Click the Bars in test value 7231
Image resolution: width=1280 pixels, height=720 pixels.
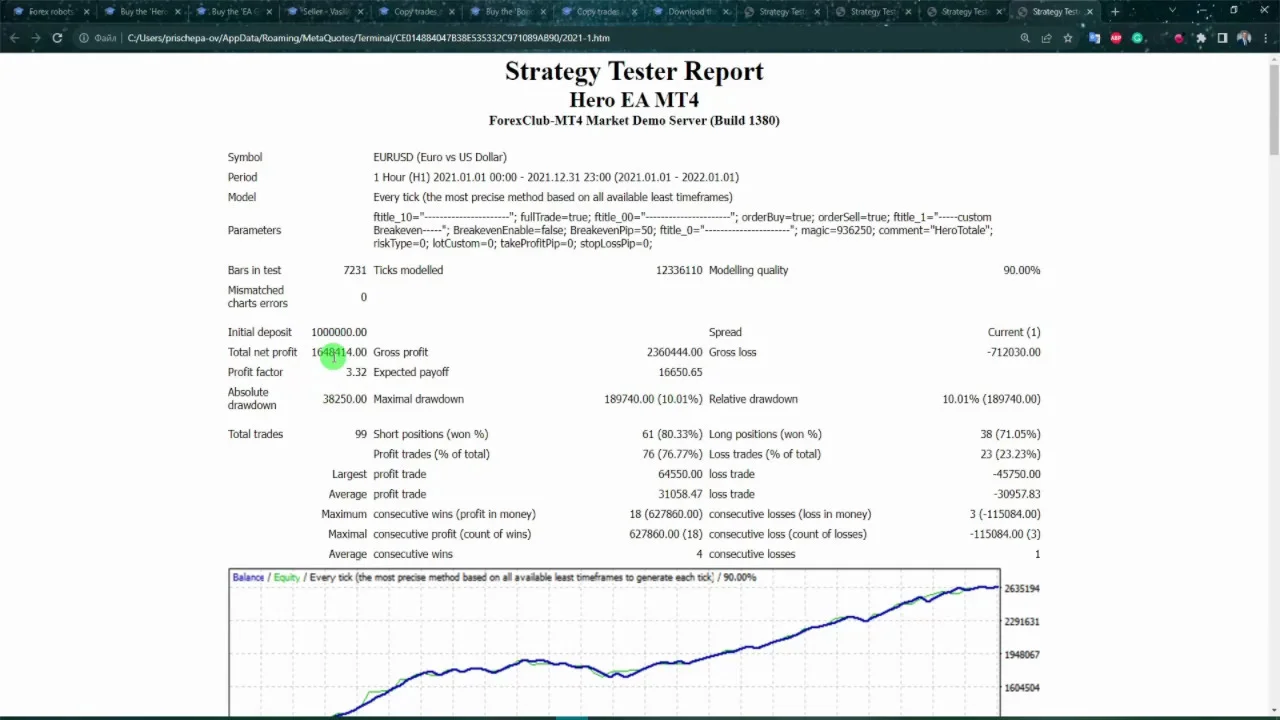pos(355,270)
